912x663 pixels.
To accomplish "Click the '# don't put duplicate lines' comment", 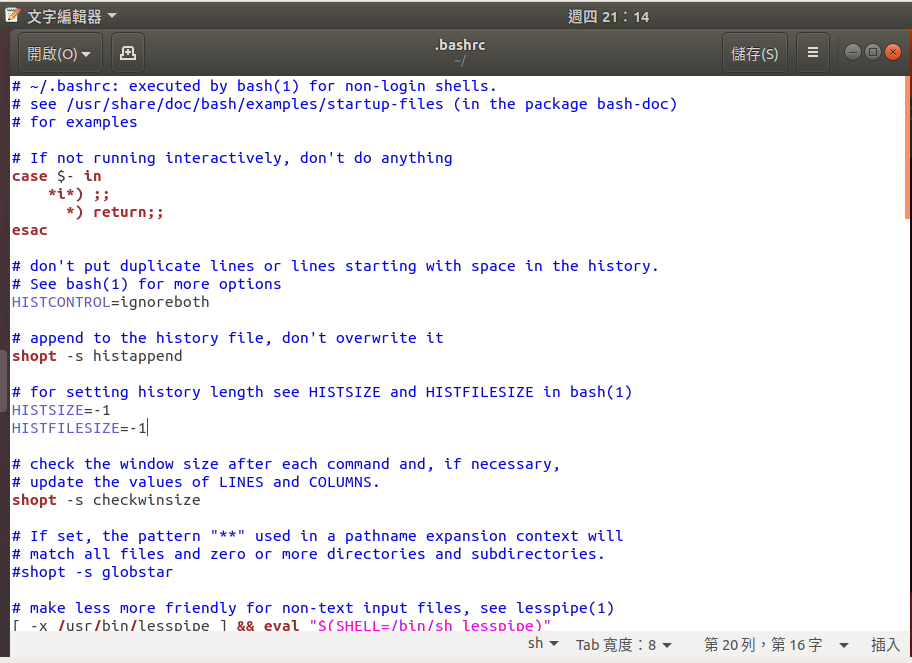I will (335, 266).
